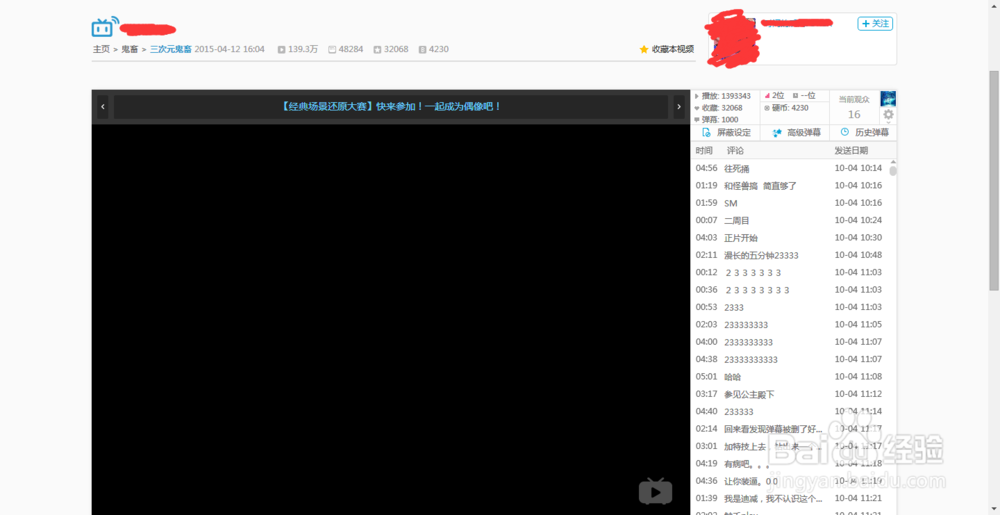Image resolution: width=1000 pixels, height=515 pixels.
Task: Select the danmaku row 有病吧。。。
Action: [x=790, y=463]
